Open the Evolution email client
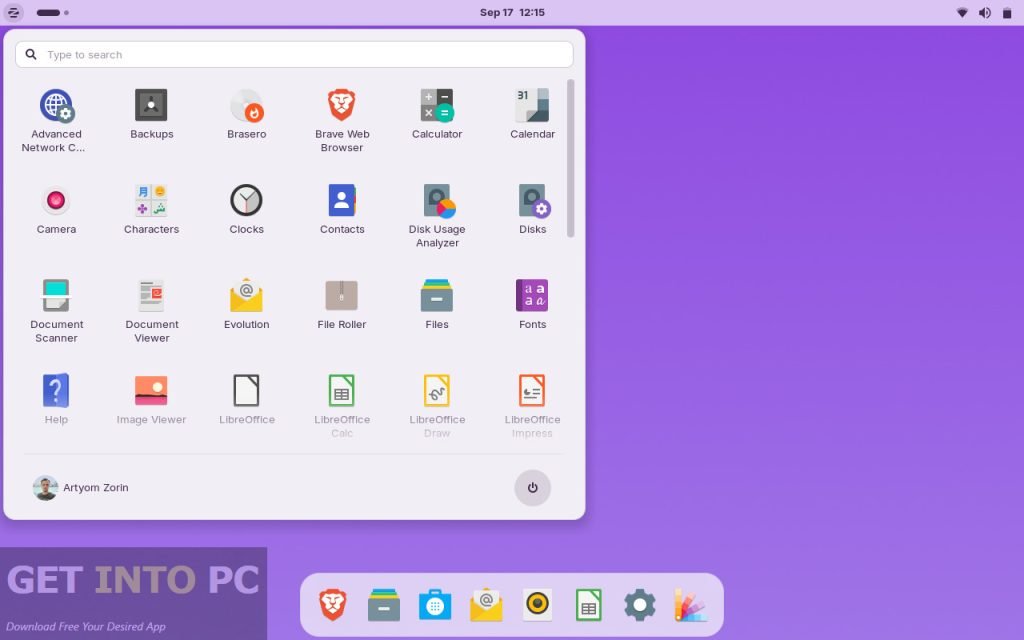1024x640 pixels. pos(246,294)
